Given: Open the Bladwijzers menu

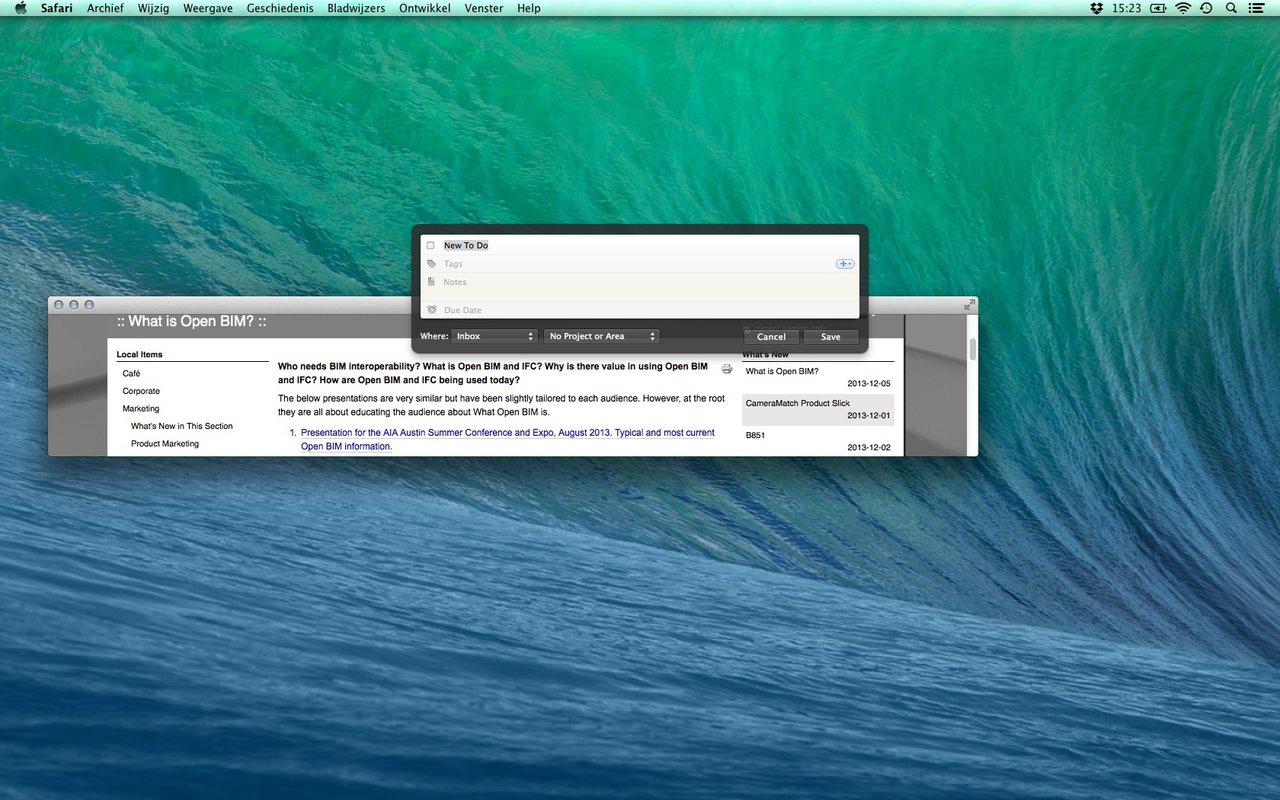Looking at the screenshot, I should point(356,8).
